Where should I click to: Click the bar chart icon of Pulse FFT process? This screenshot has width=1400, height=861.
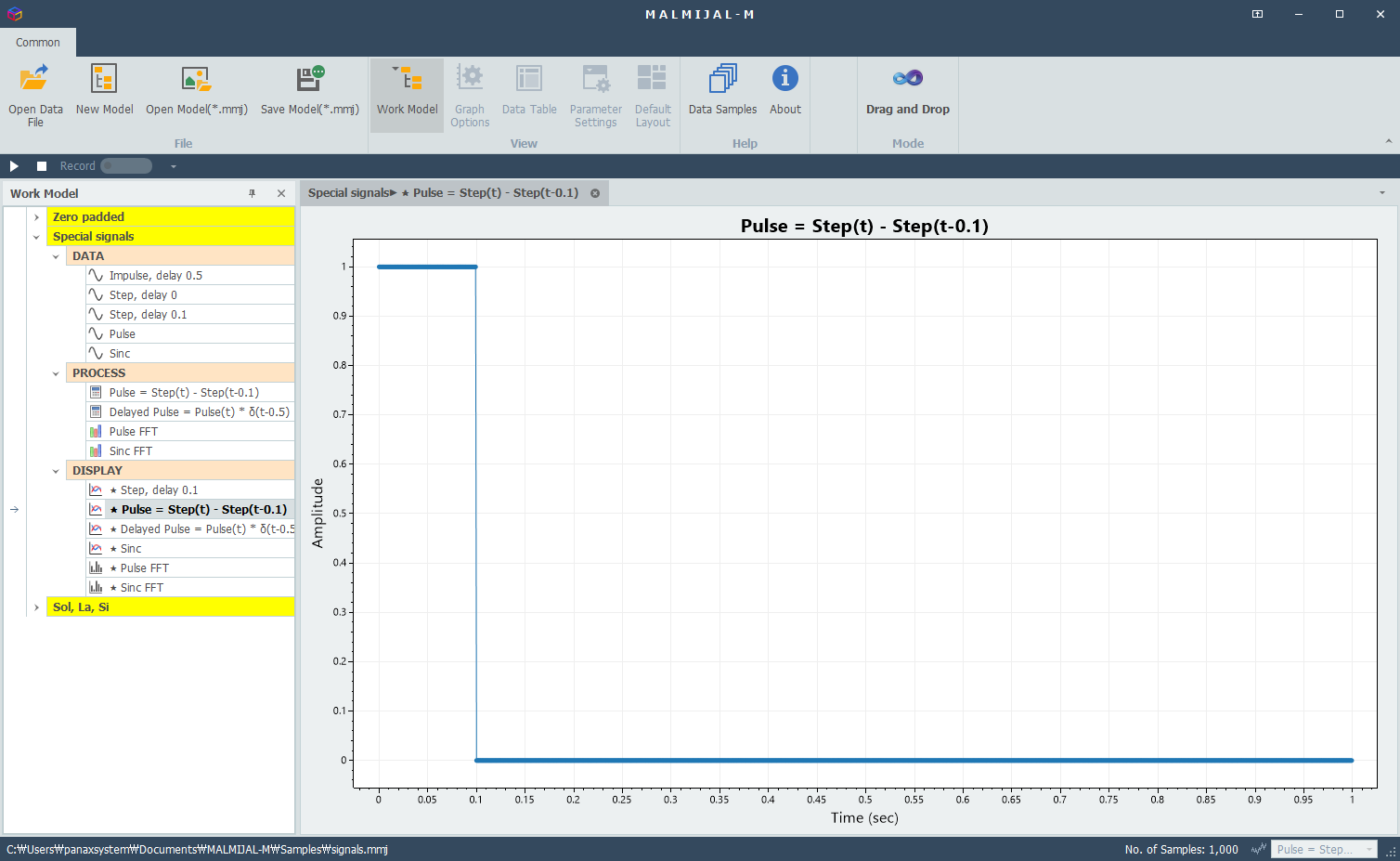96,432
